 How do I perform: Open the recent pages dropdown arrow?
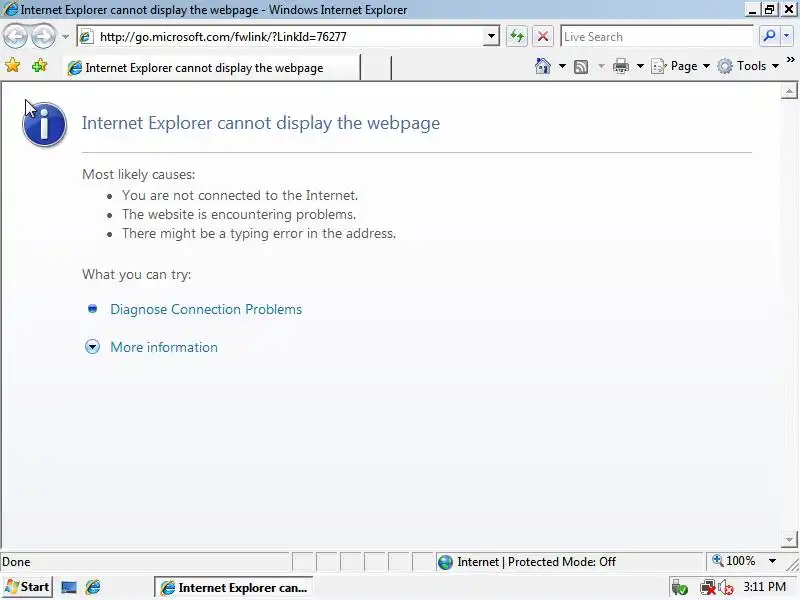pos(65,37)
